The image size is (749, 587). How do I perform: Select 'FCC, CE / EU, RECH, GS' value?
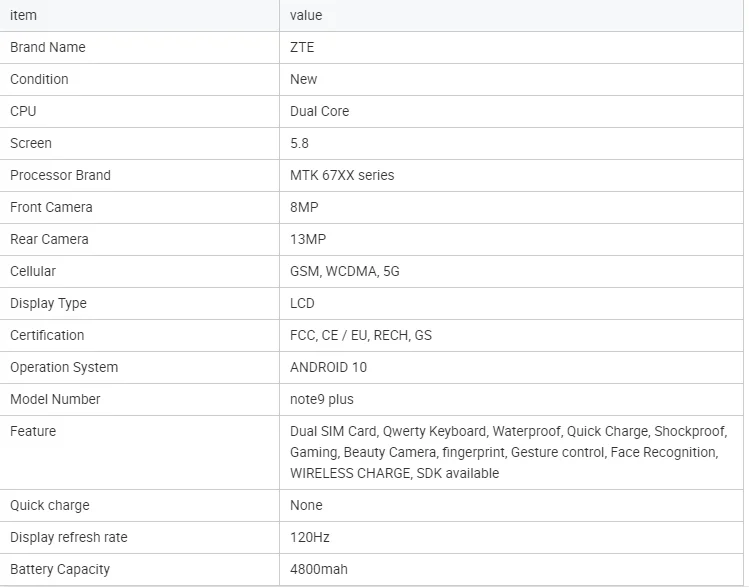(x=361, y=335)
